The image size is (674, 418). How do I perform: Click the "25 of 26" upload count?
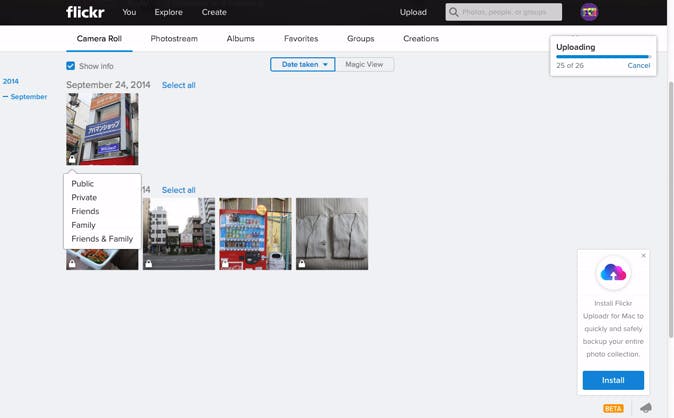[x=570, y=65]
